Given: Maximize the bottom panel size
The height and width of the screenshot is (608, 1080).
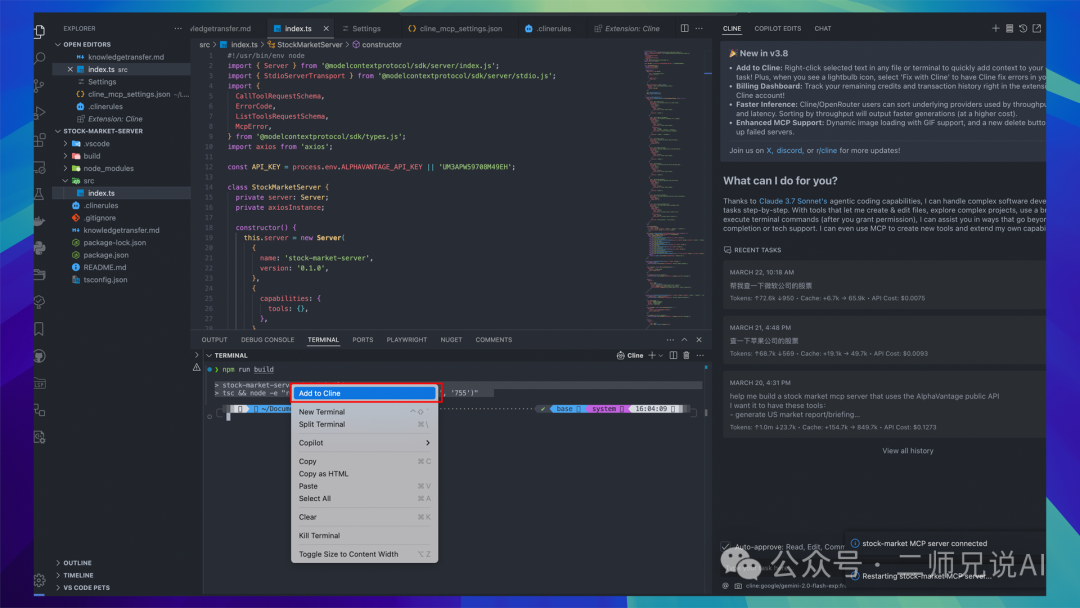Looking at the screenshot, I should click(685, 339).
